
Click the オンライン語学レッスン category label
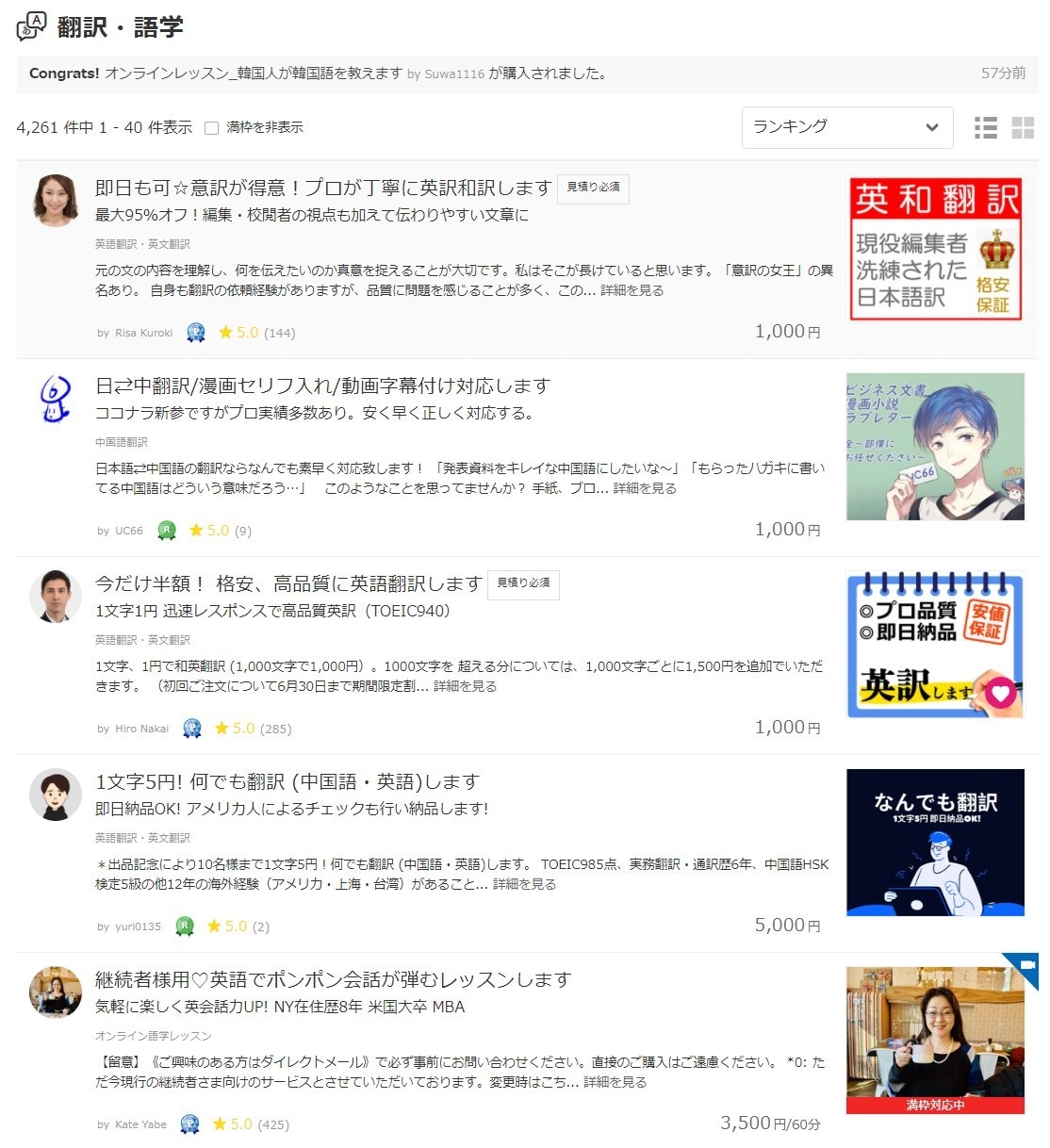click(153, 1036)
